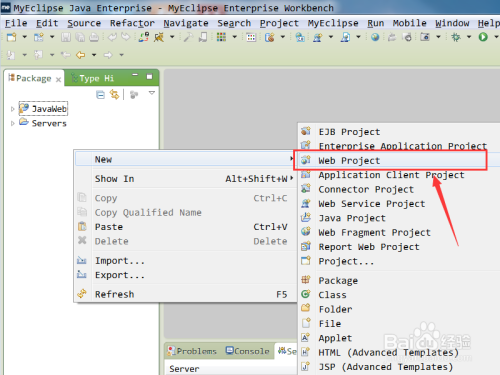500x375 pixels.
Task: Minimize the Package Explorer view
Action: (135, 75)
